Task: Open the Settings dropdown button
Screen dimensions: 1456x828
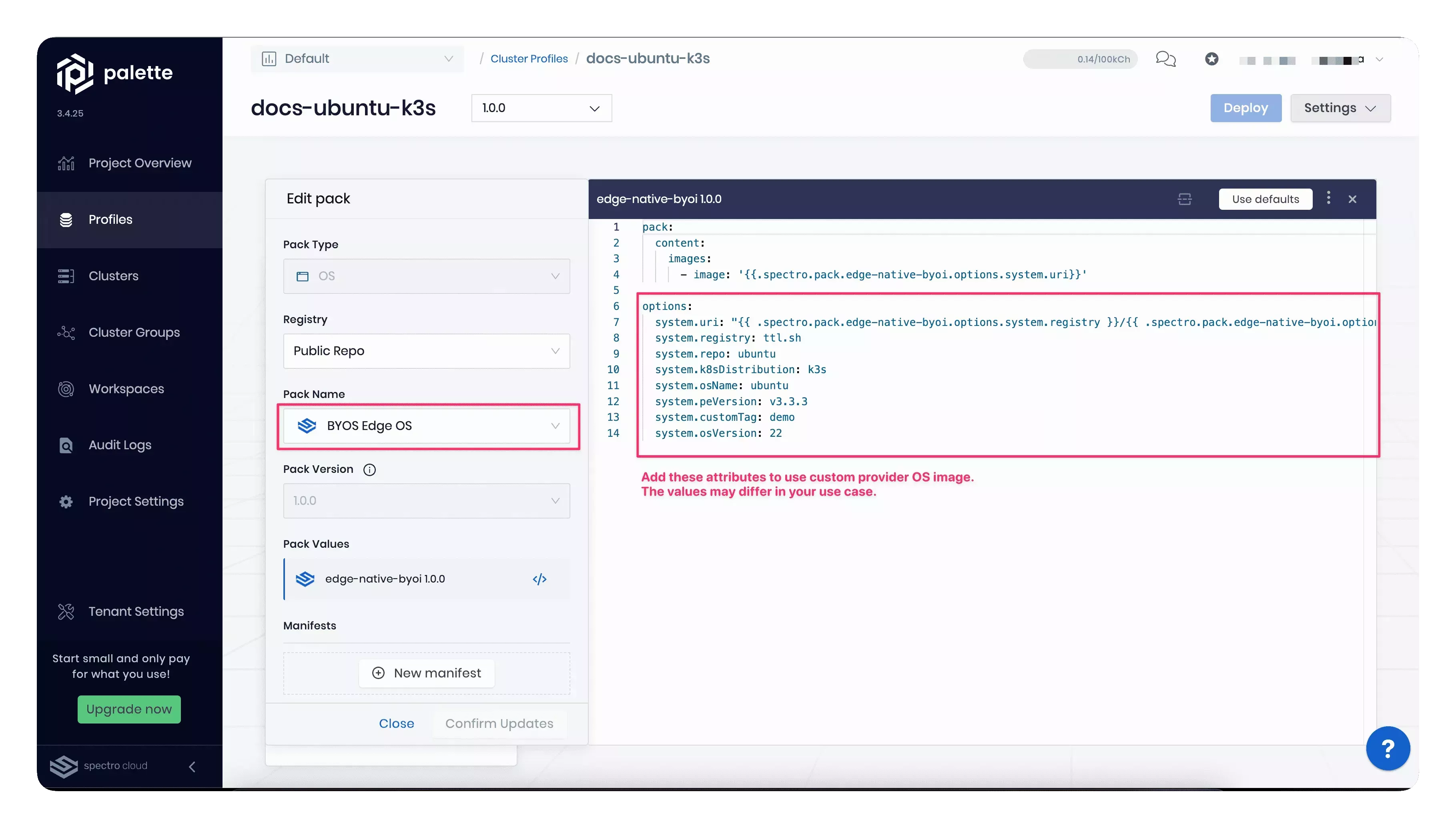Action: [1340, 108]
